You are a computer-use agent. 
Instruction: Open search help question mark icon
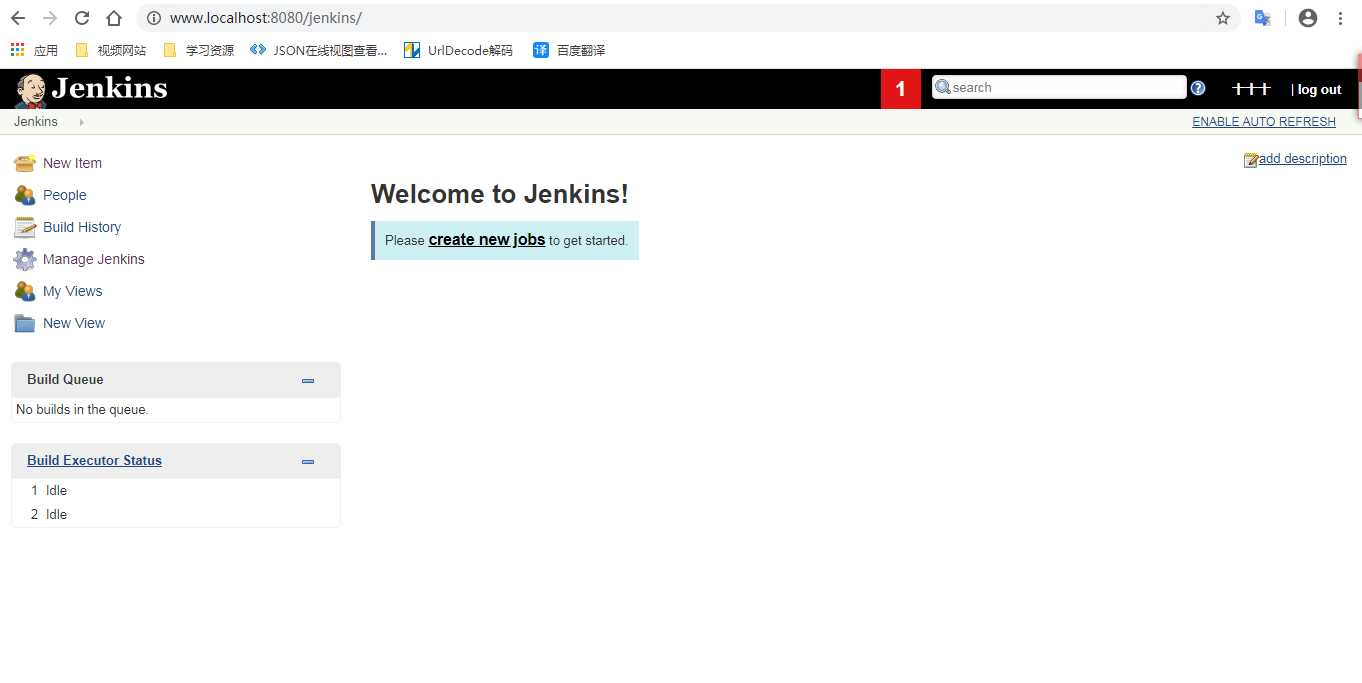[x=1198, y=88]
